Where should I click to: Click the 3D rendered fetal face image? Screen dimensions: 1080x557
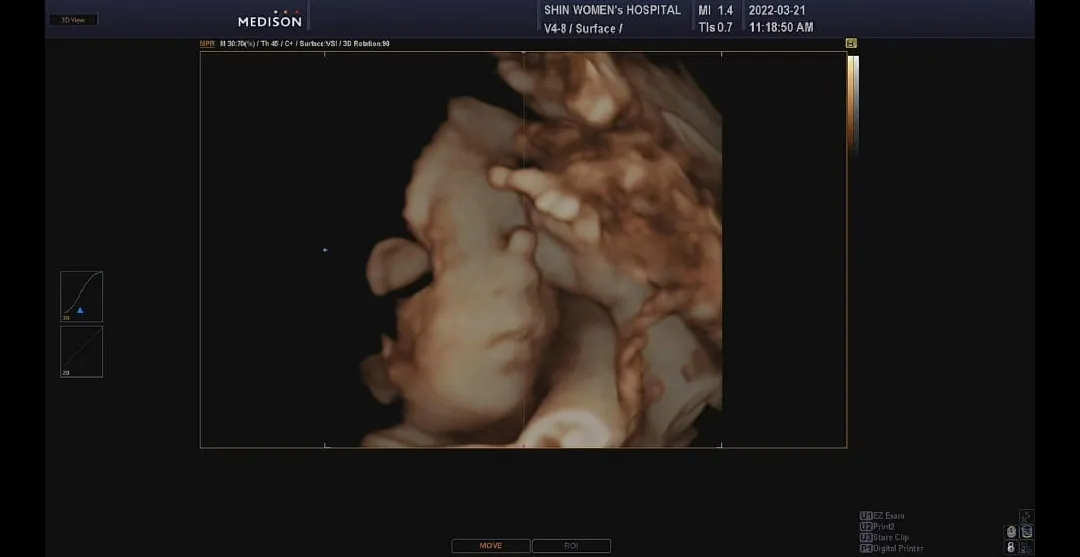tap(541, 249)
